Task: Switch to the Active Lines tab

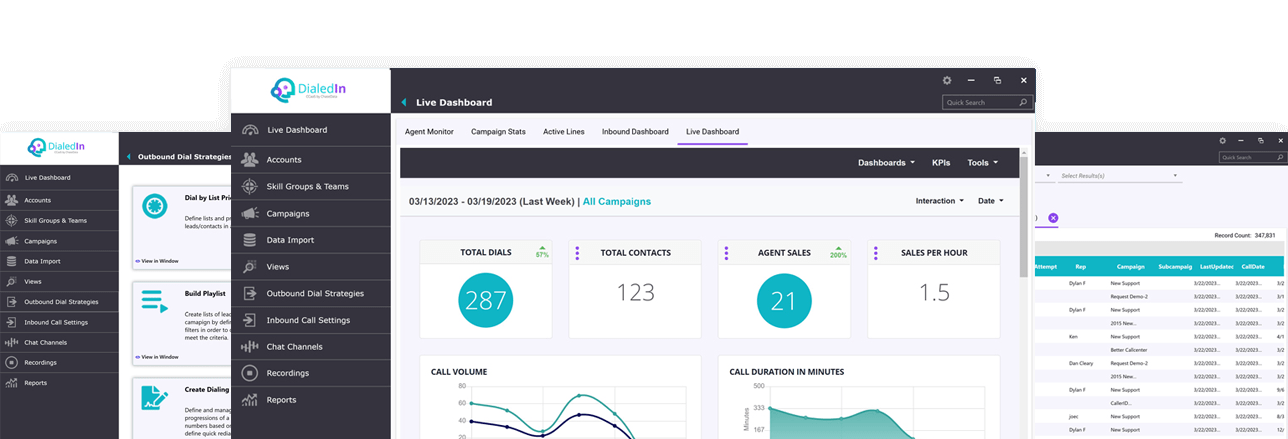Action: (564, 132)
